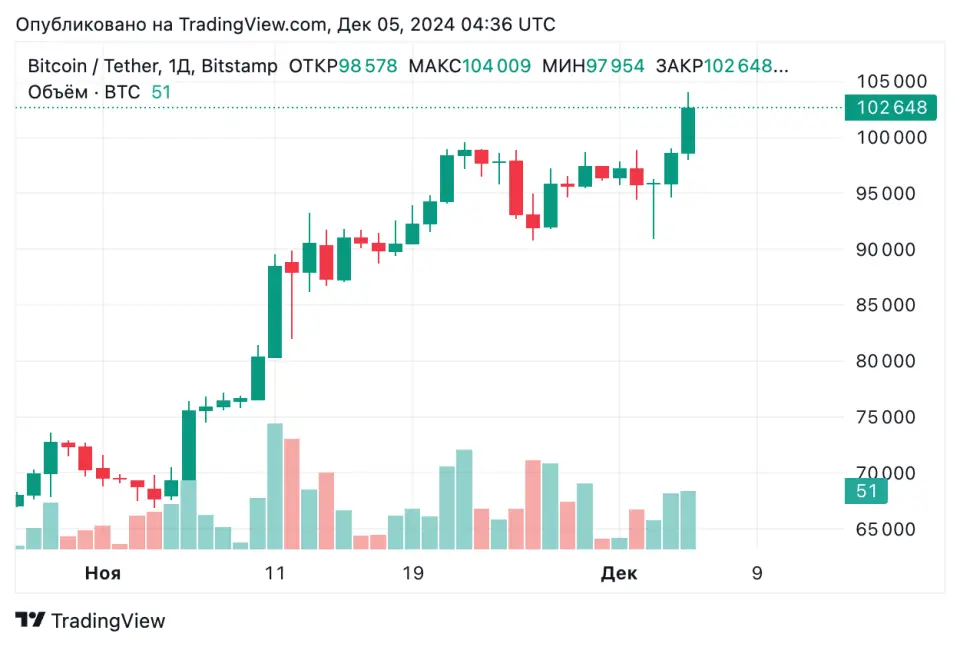This screenshot has height=647, width=960.
Task: Click the tallest volume bar near 11
Action: (275, 486)
